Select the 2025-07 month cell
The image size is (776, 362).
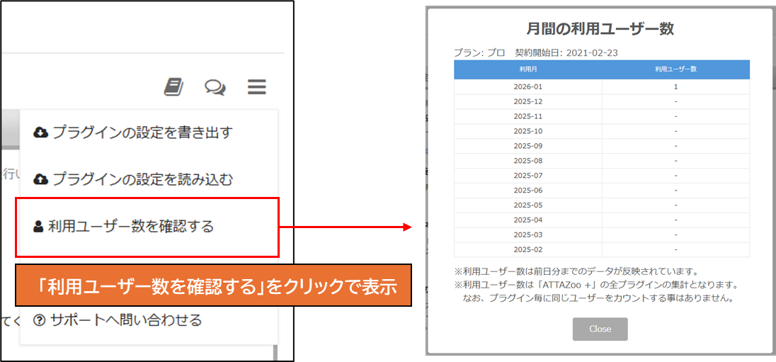coord(528,176)
